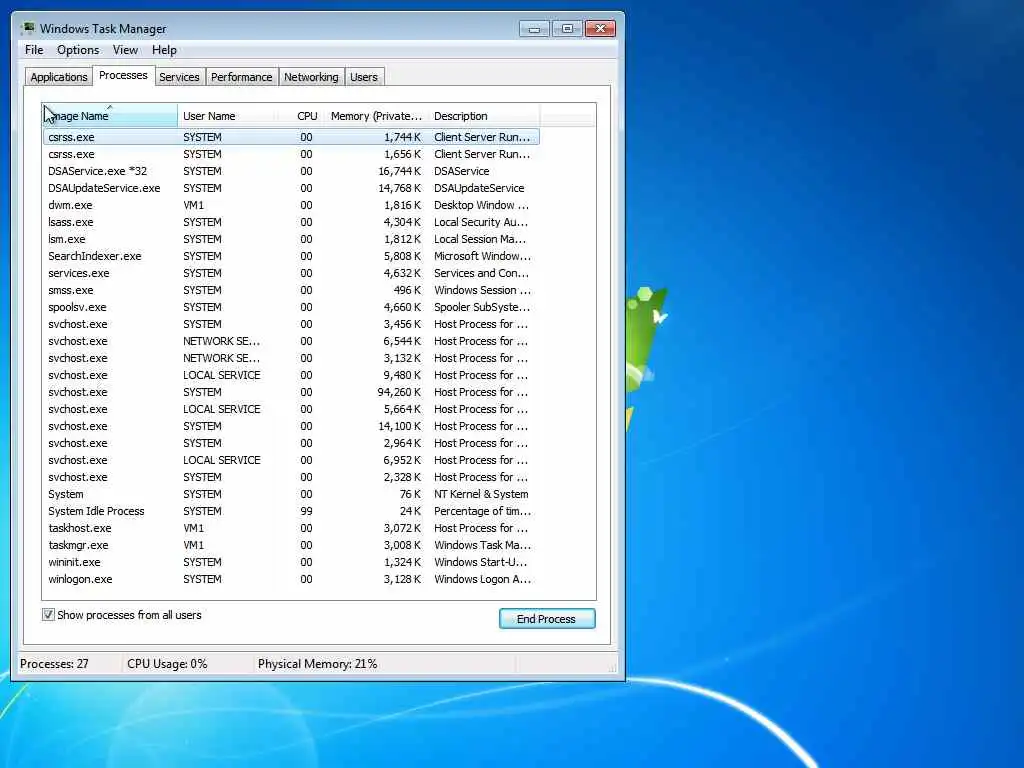Select svchost.exe row using 6,544 K
Image resolution: width=1024 pixels, height=768 pixels.
291,341
